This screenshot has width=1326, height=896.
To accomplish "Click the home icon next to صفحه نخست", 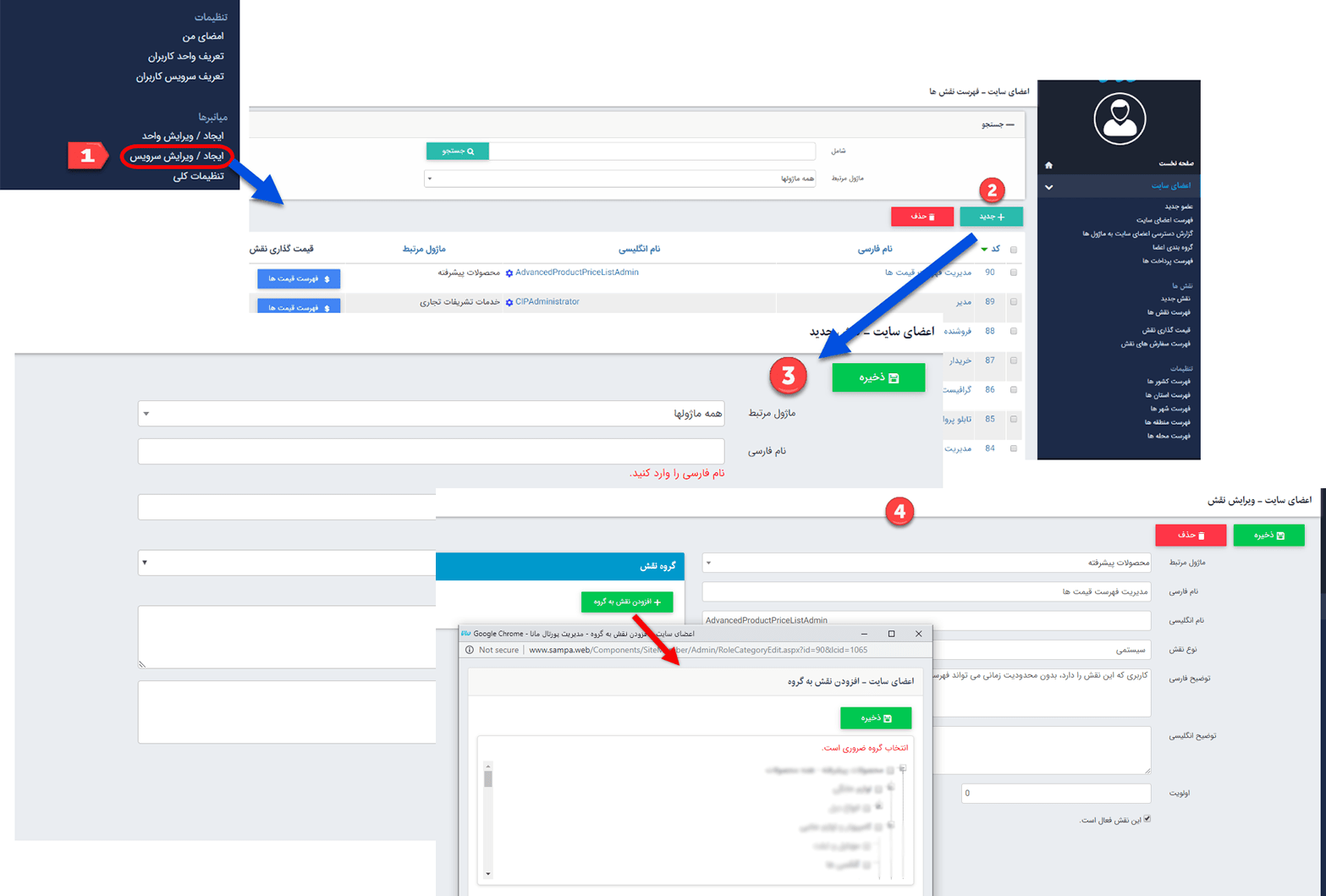I will (x=1049, y=164).
